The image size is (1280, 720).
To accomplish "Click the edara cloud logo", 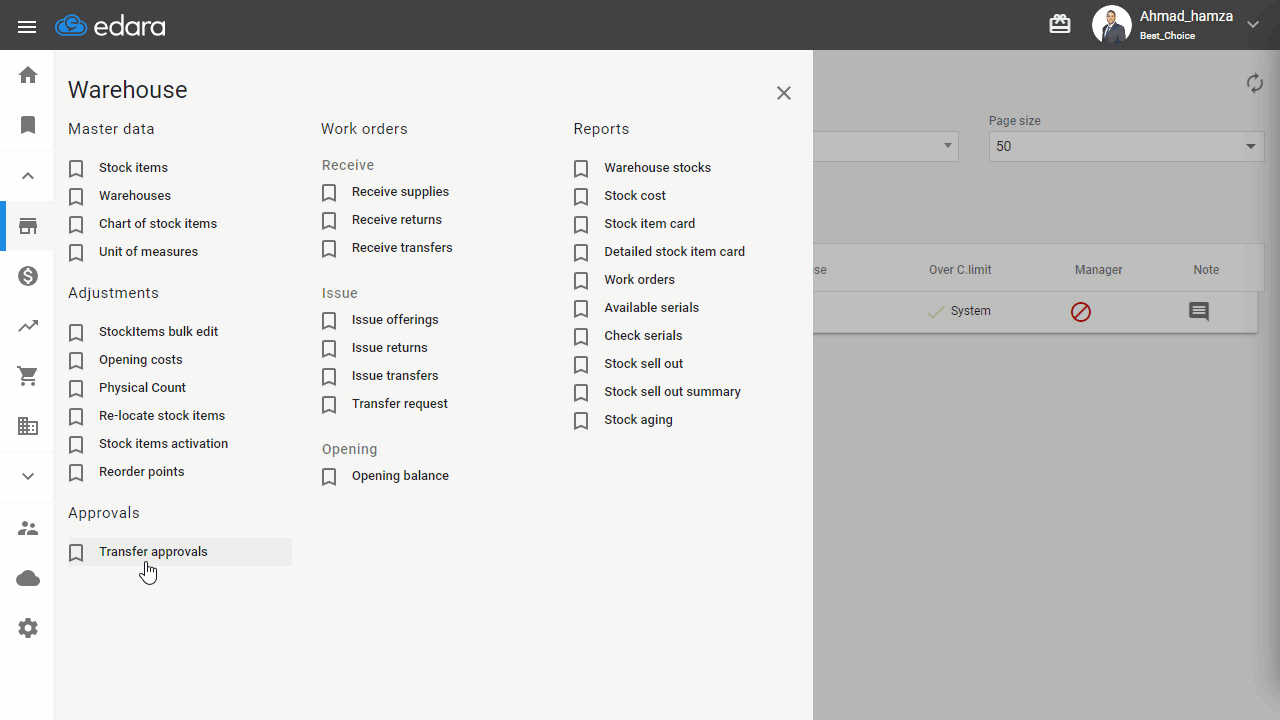I will 110,26.
